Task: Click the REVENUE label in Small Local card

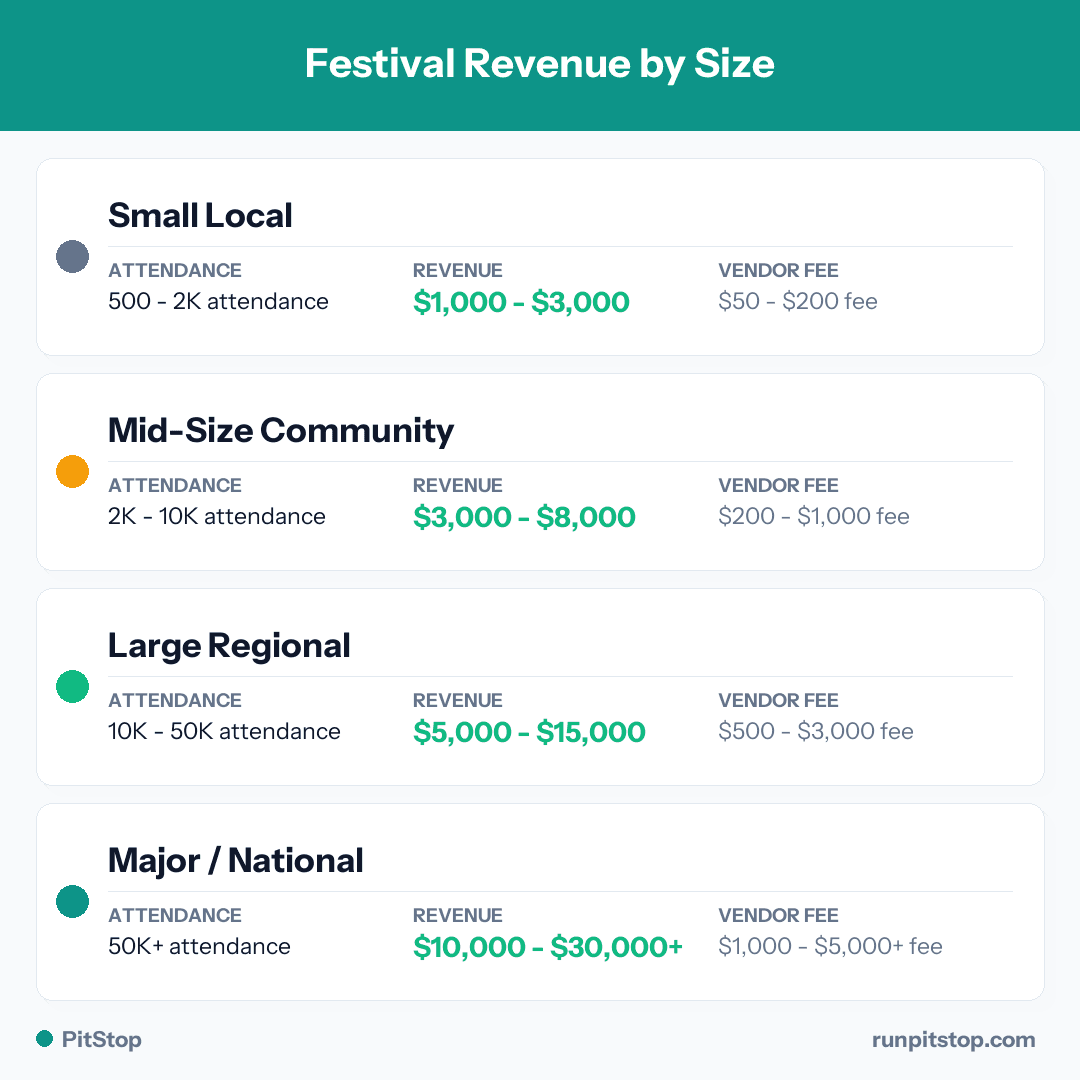Action: point(457,271)
